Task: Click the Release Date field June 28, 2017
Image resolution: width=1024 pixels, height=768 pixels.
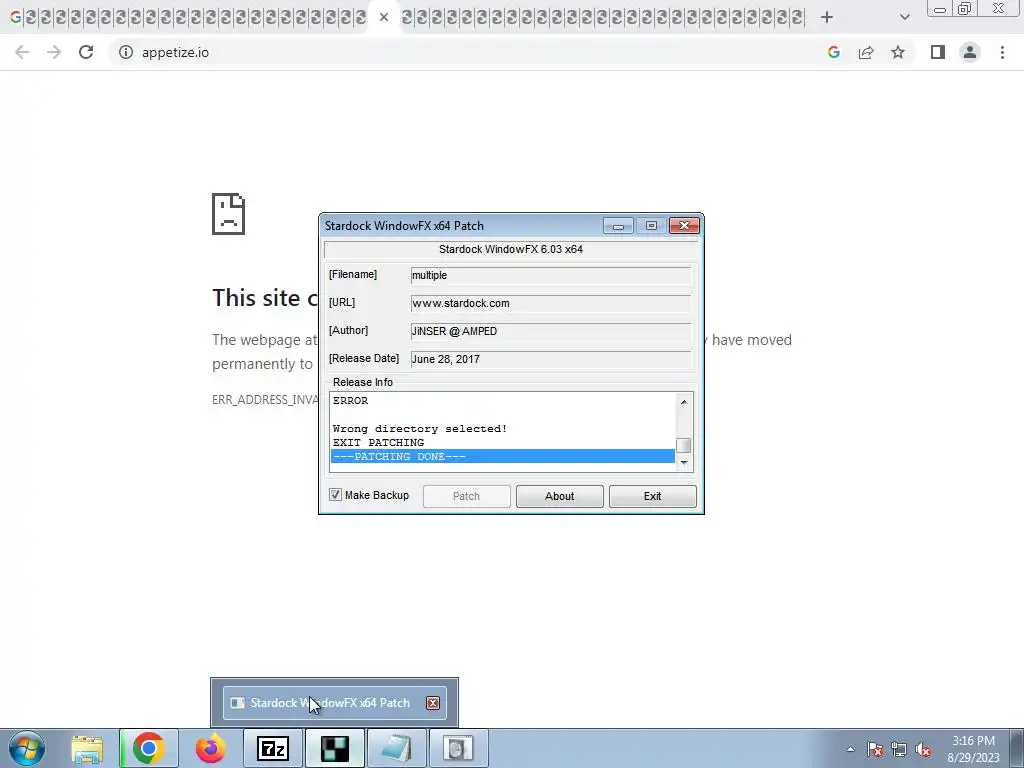Action: [551, 359]
